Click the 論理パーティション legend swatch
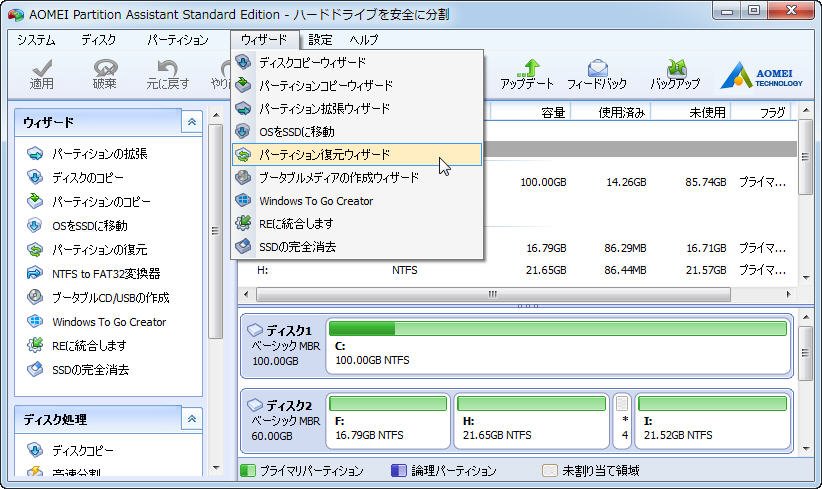This screenshot has height=489, width=822. pyautogui.click(x=399, y=470)
